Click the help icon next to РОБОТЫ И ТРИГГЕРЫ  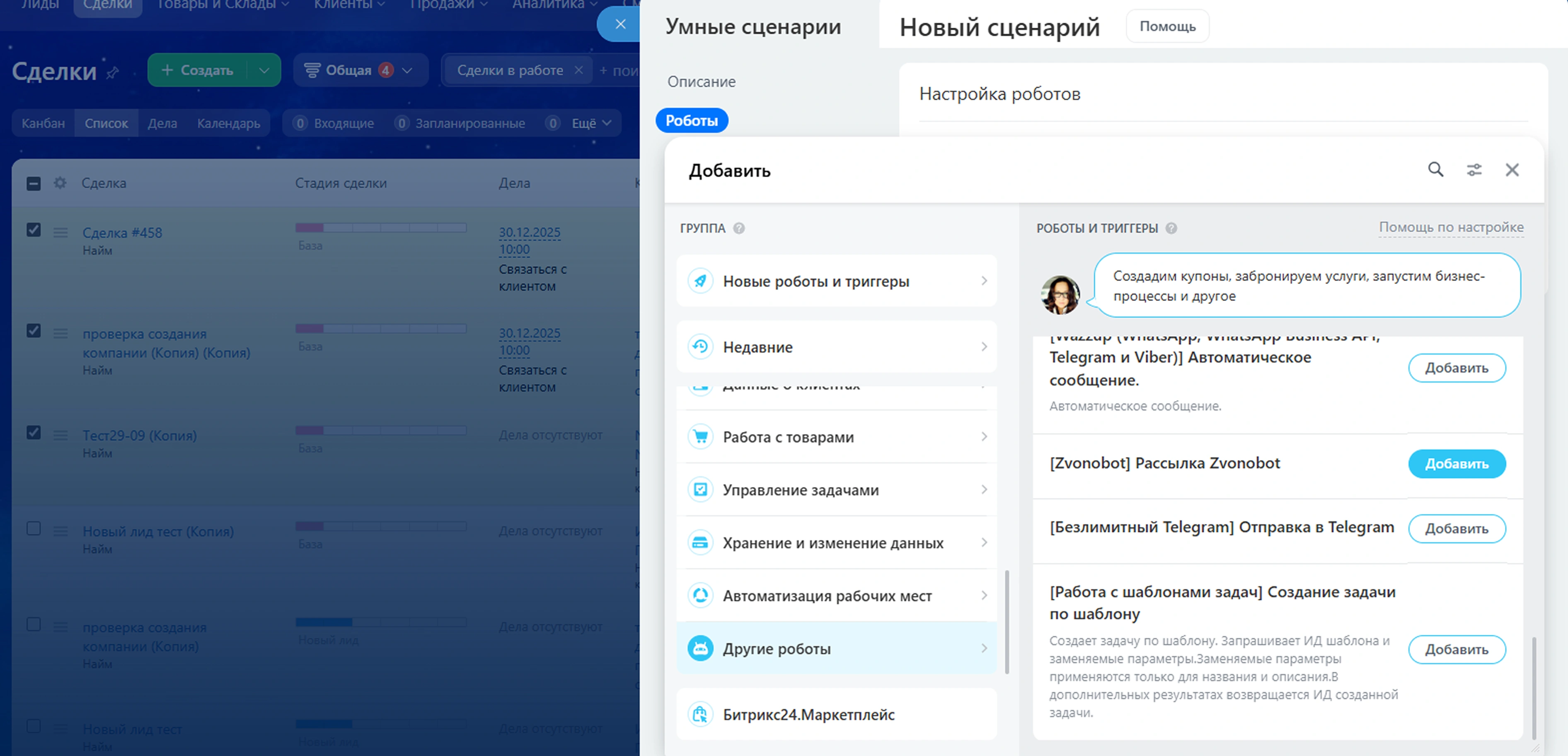[1171, 228]
